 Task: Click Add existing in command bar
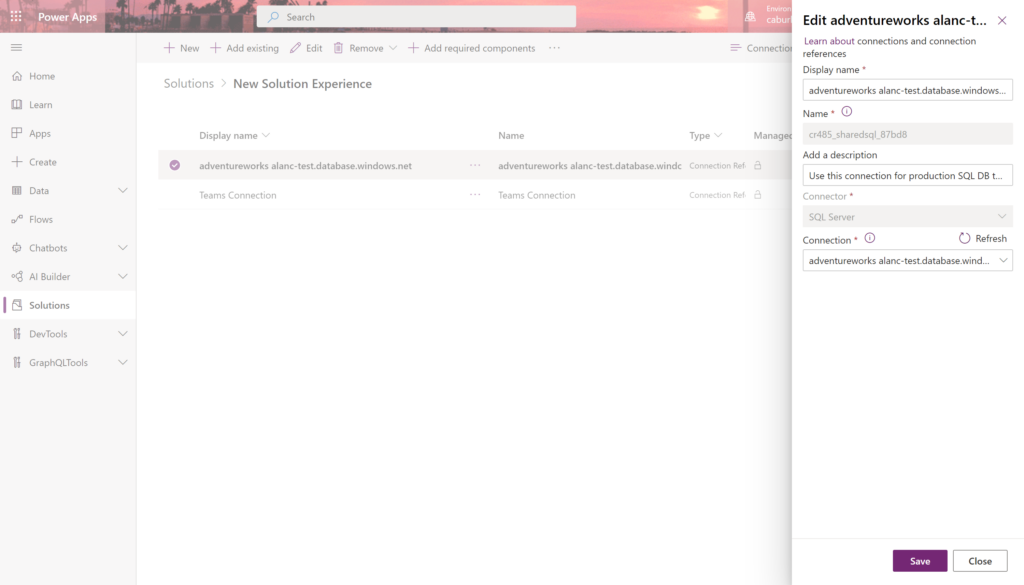[x=244, y=48]
